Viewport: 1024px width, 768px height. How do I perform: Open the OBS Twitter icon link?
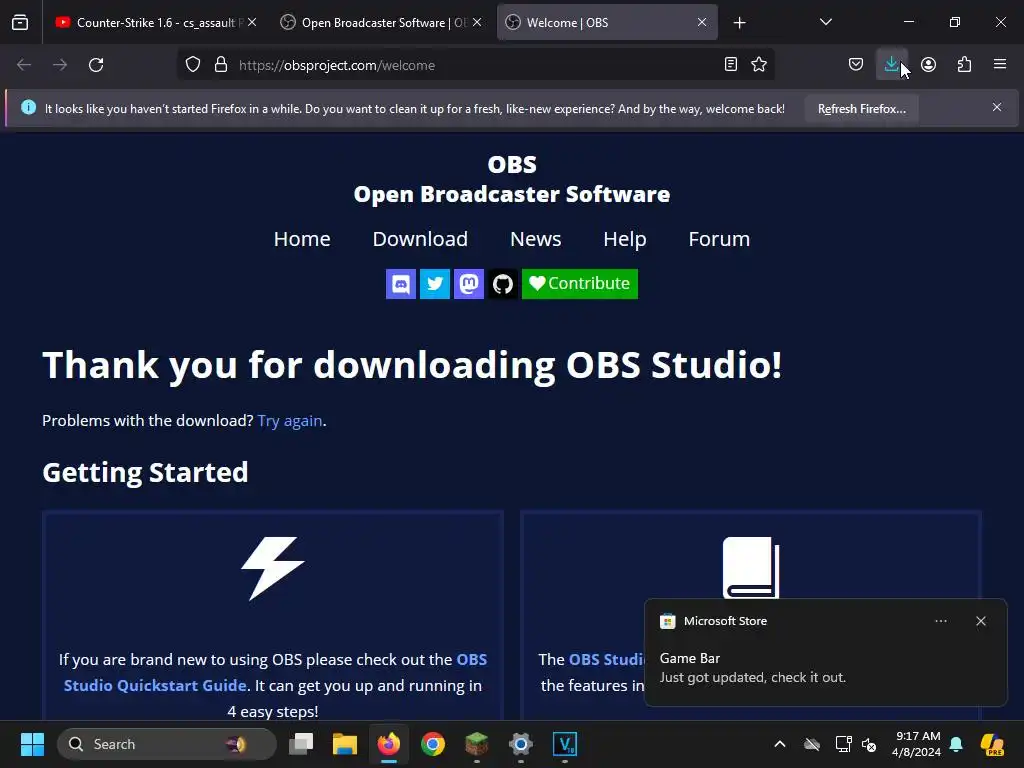(x=434, y=284)
